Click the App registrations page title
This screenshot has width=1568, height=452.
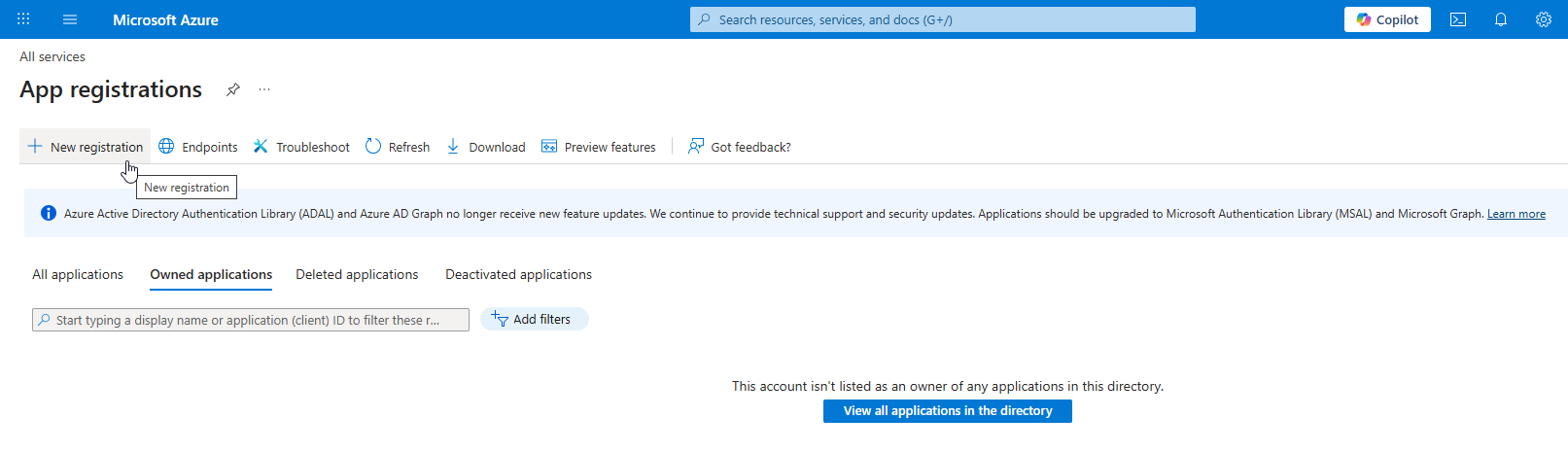pyautogui.click(x=111, y=89)
